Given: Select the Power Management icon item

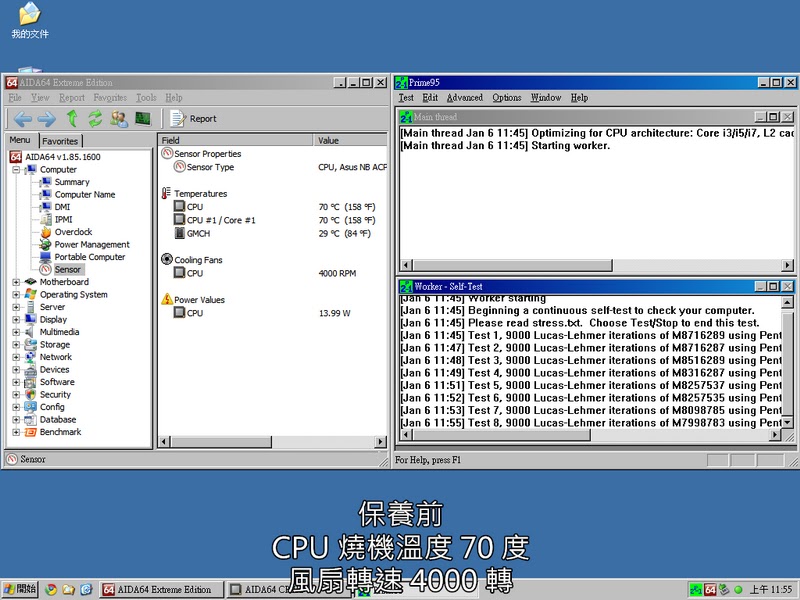Looking at the screenshot, I should coord(46,244).
